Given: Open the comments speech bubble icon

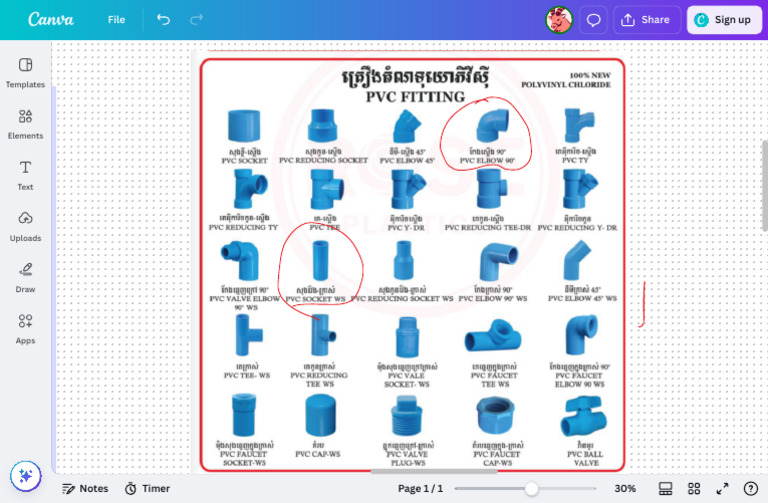Looking at the screenshot, I should [x=593, y=19].
